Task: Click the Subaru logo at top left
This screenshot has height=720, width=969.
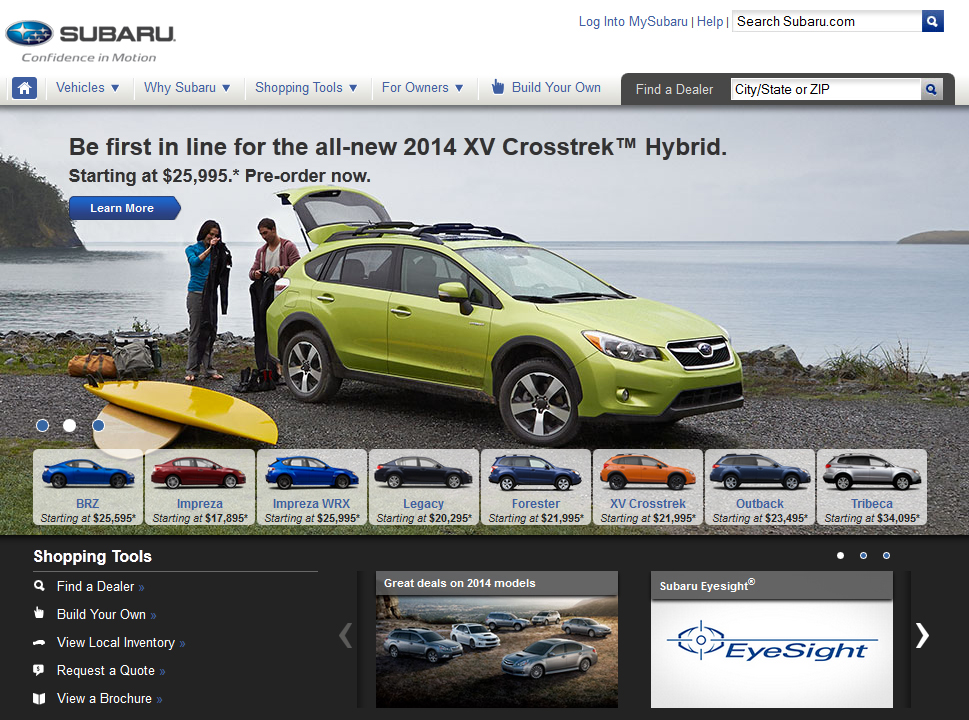Action: click(91, 37)
